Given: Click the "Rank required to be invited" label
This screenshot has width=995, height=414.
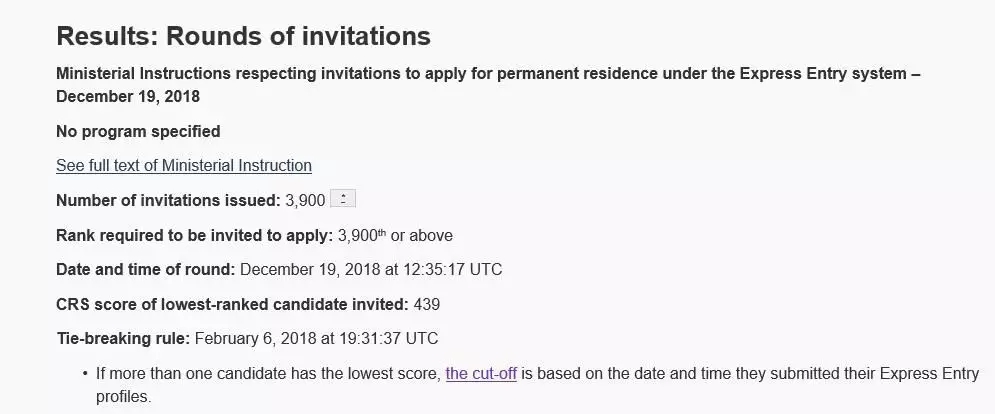Looking at the screenshot, I should pyautogui.click(x=194, y=236).
